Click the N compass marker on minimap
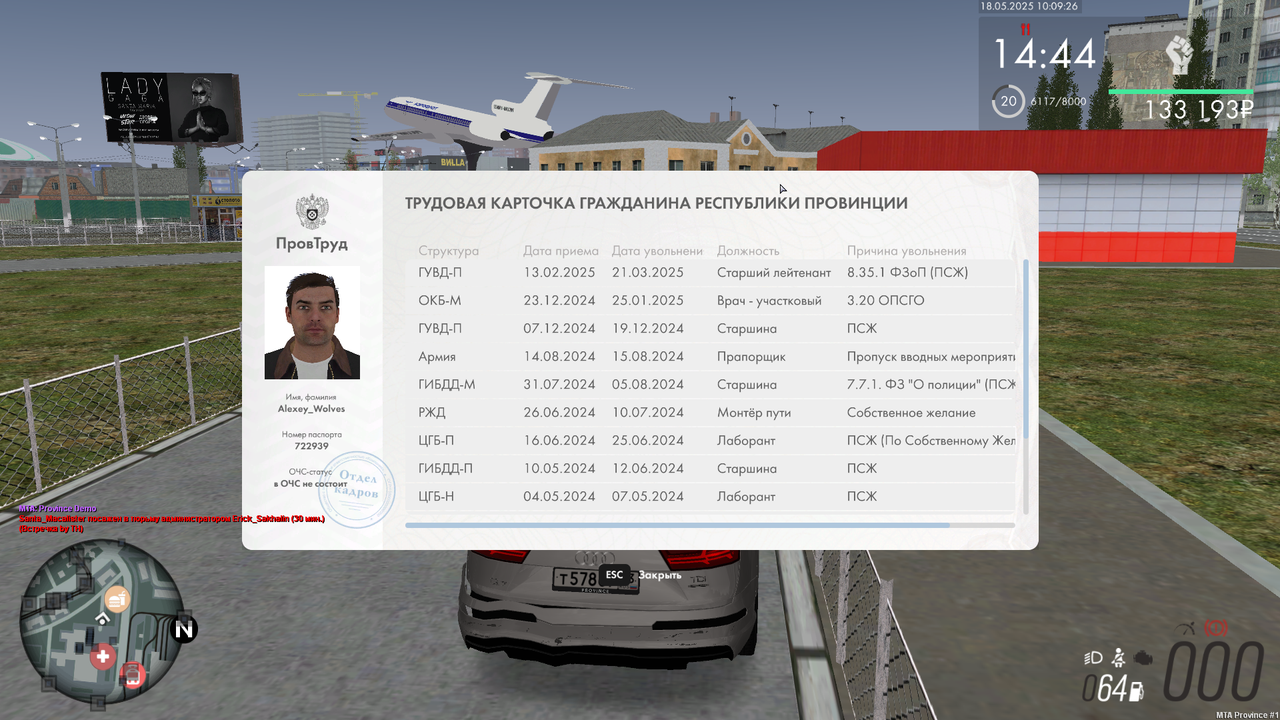The image size is (1280, 720). pyautogui.click(x=184, y=630)
